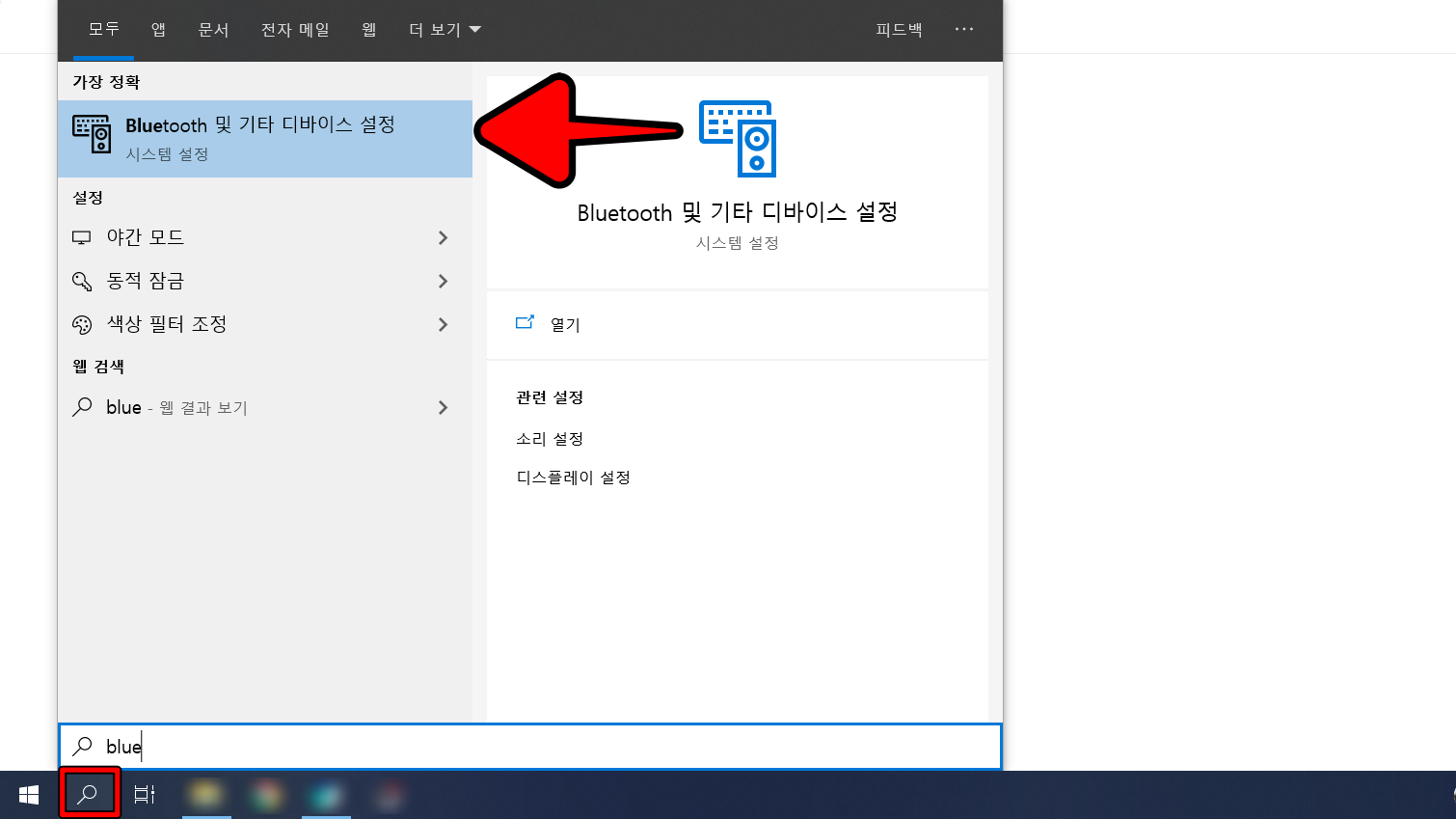
Task: Open the 더 보기 dropdown
Action: click(445, 30)
